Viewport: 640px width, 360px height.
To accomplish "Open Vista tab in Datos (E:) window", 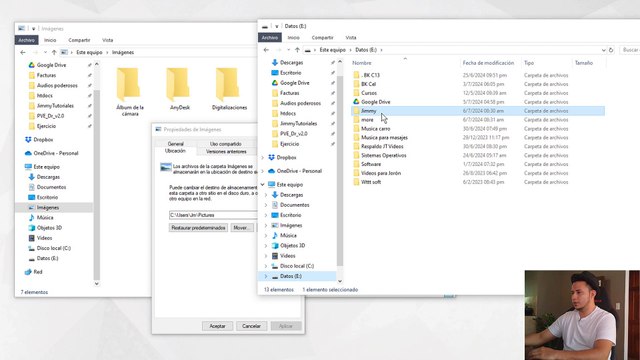I will tap(351, 38).
